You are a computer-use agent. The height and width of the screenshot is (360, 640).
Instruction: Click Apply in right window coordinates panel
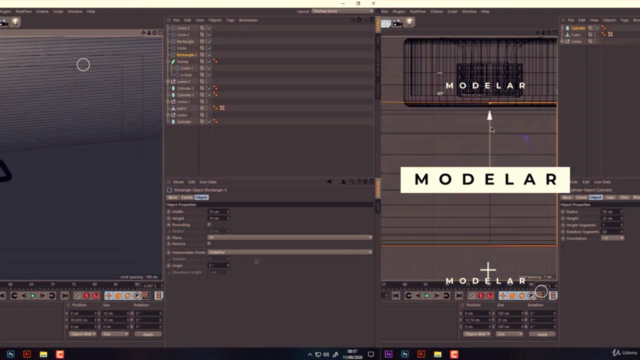[542, 334]
